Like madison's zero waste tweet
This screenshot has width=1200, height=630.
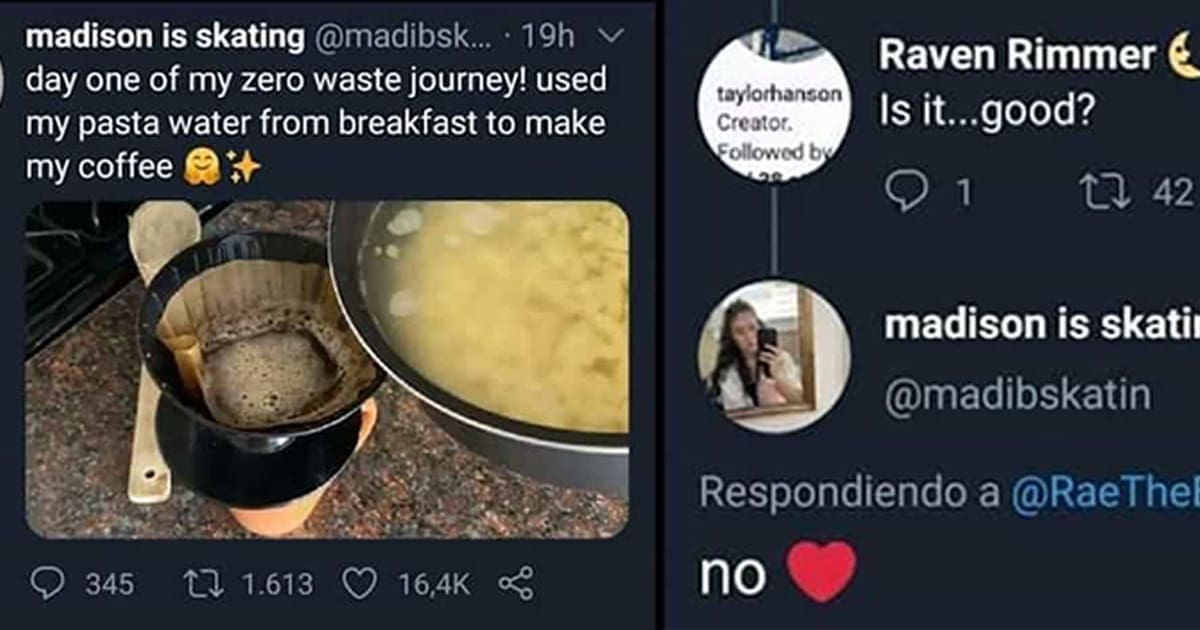[x=361, y=583]
